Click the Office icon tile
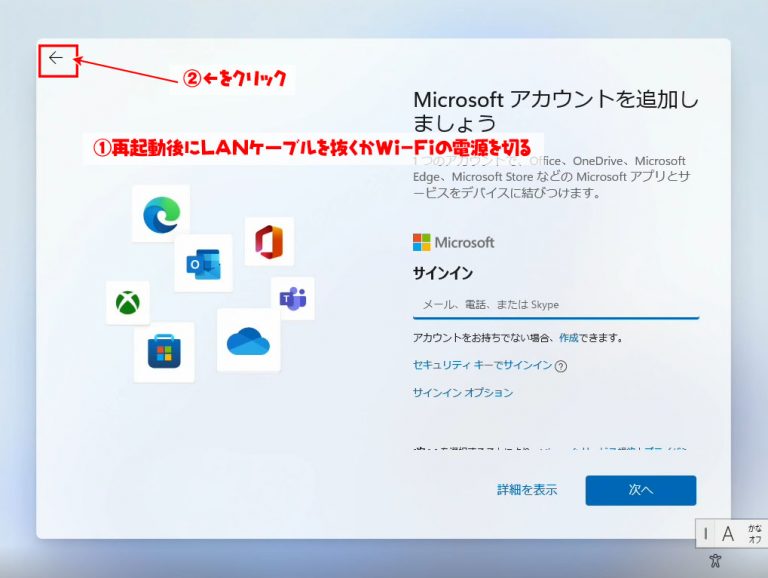768x578 pixels. (x=269, y=241)
